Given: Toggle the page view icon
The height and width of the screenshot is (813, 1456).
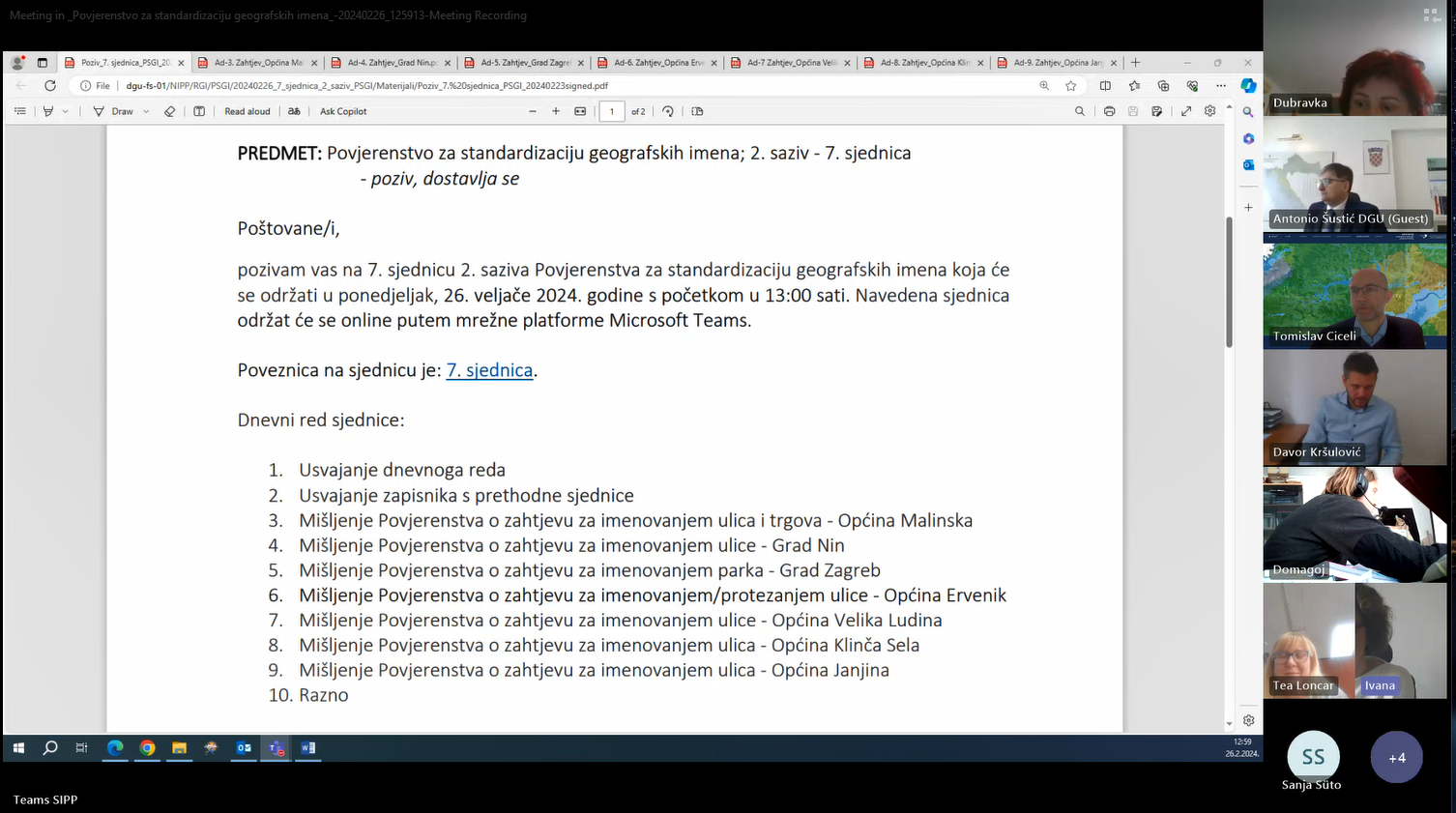Looking at the screenshot, I should point(697,111).
